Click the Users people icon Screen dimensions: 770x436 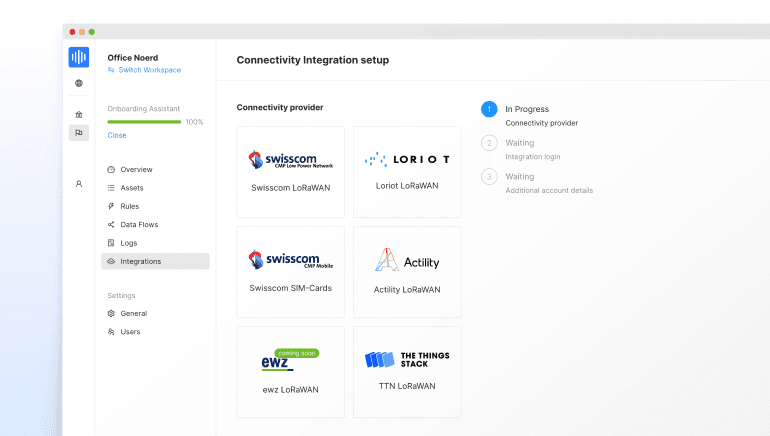coord(111,331)
